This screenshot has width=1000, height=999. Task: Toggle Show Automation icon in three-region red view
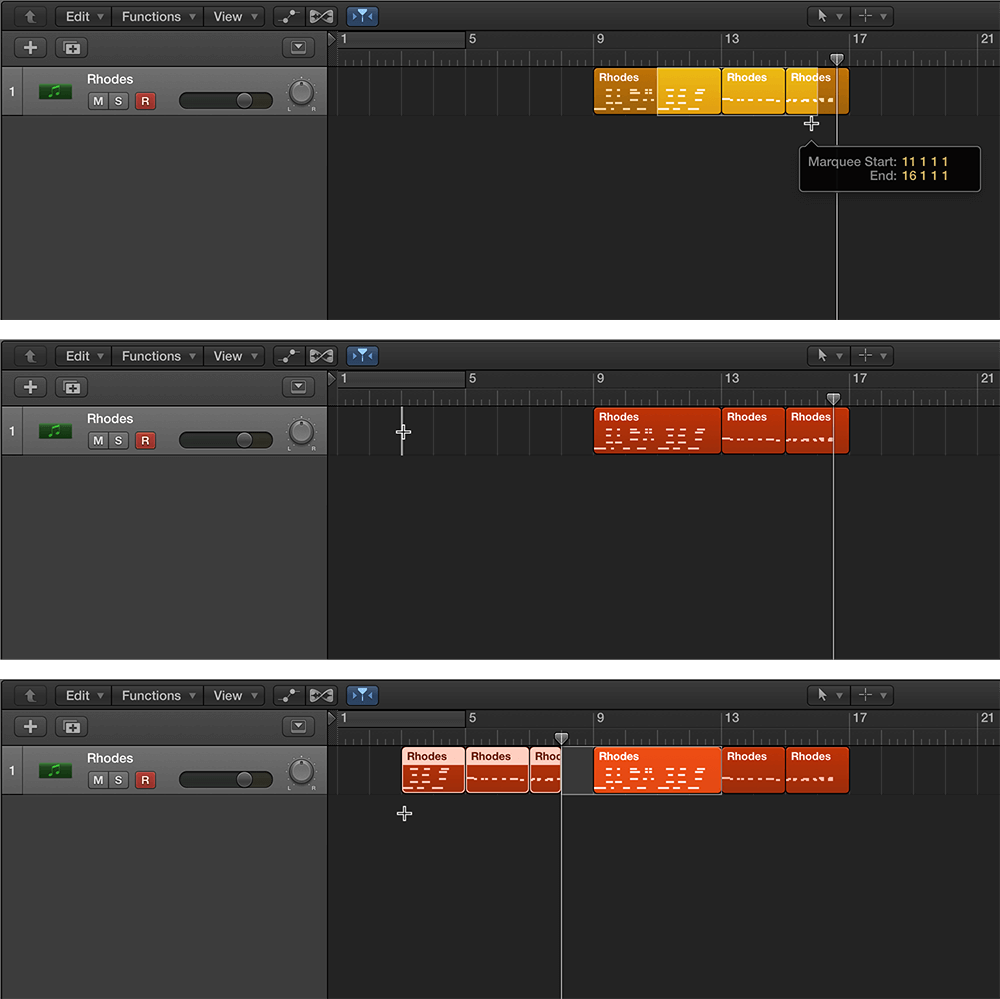point(289,356)
